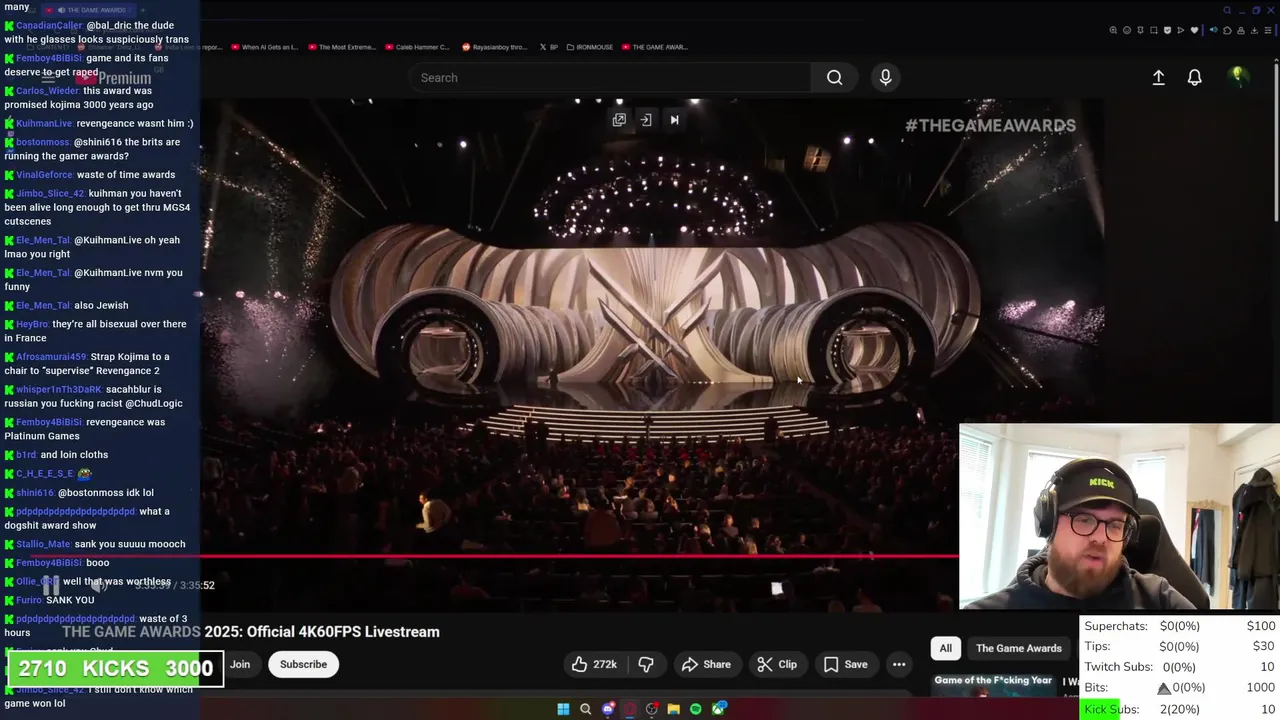This screenshot has height=720, width=1280.
Task: Click the browser shield check icon
Action: pos(1167,30)
